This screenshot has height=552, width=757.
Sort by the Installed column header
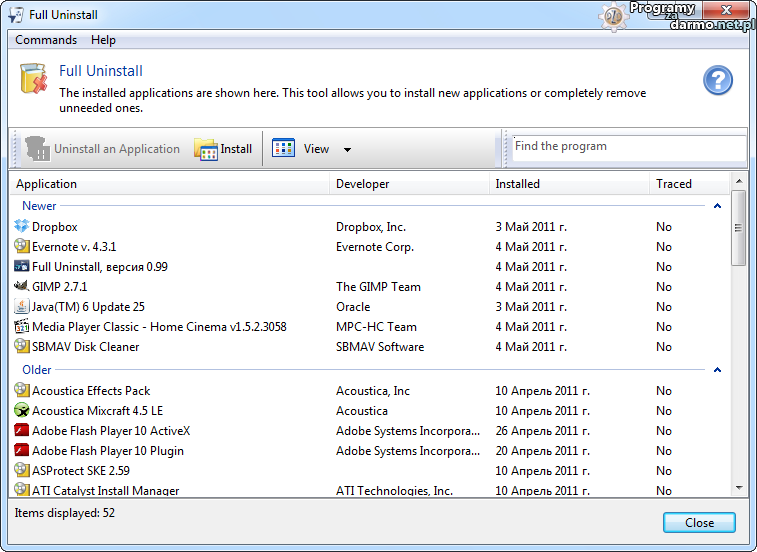(517, 184)
